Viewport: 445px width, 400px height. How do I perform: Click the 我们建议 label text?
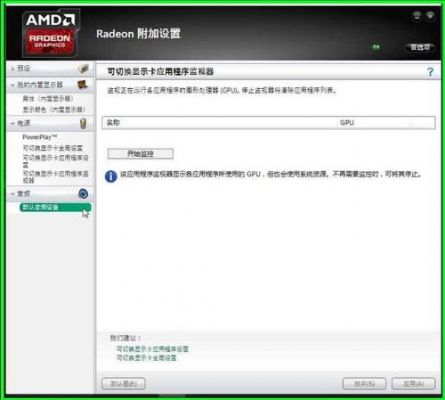(125, 338)
